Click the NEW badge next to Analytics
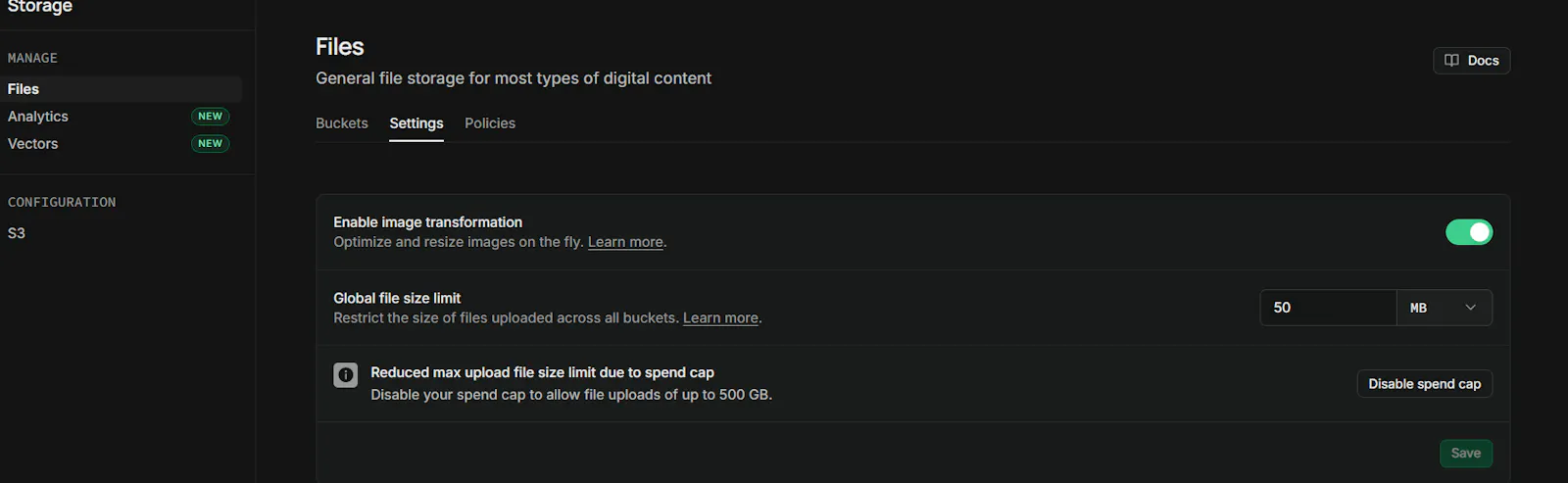The width and height of the screenshot is (1568, 483). coord(210,116)
